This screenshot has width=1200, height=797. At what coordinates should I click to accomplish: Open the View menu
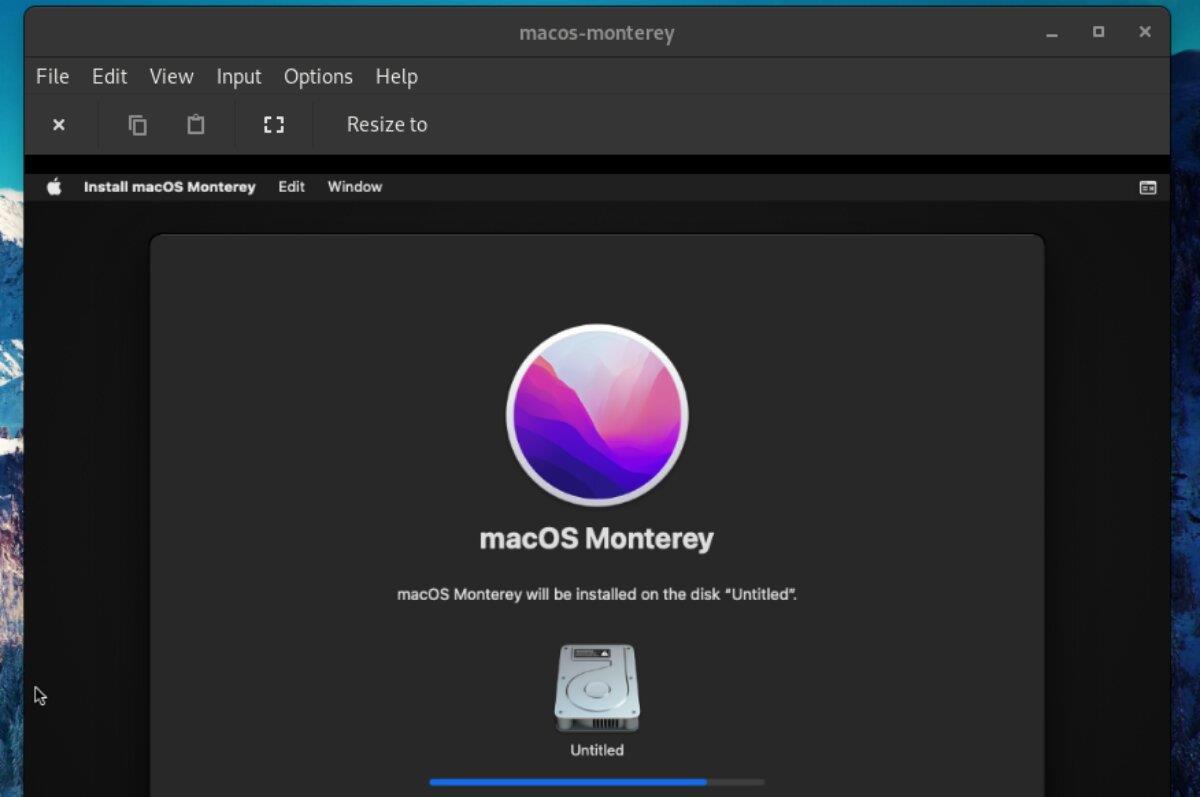point(170,76)
